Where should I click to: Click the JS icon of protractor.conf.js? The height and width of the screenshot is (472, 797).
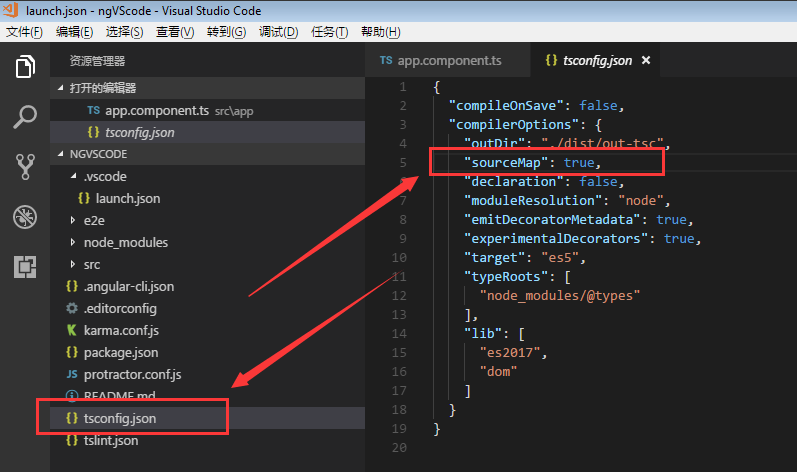pos(72,374)
